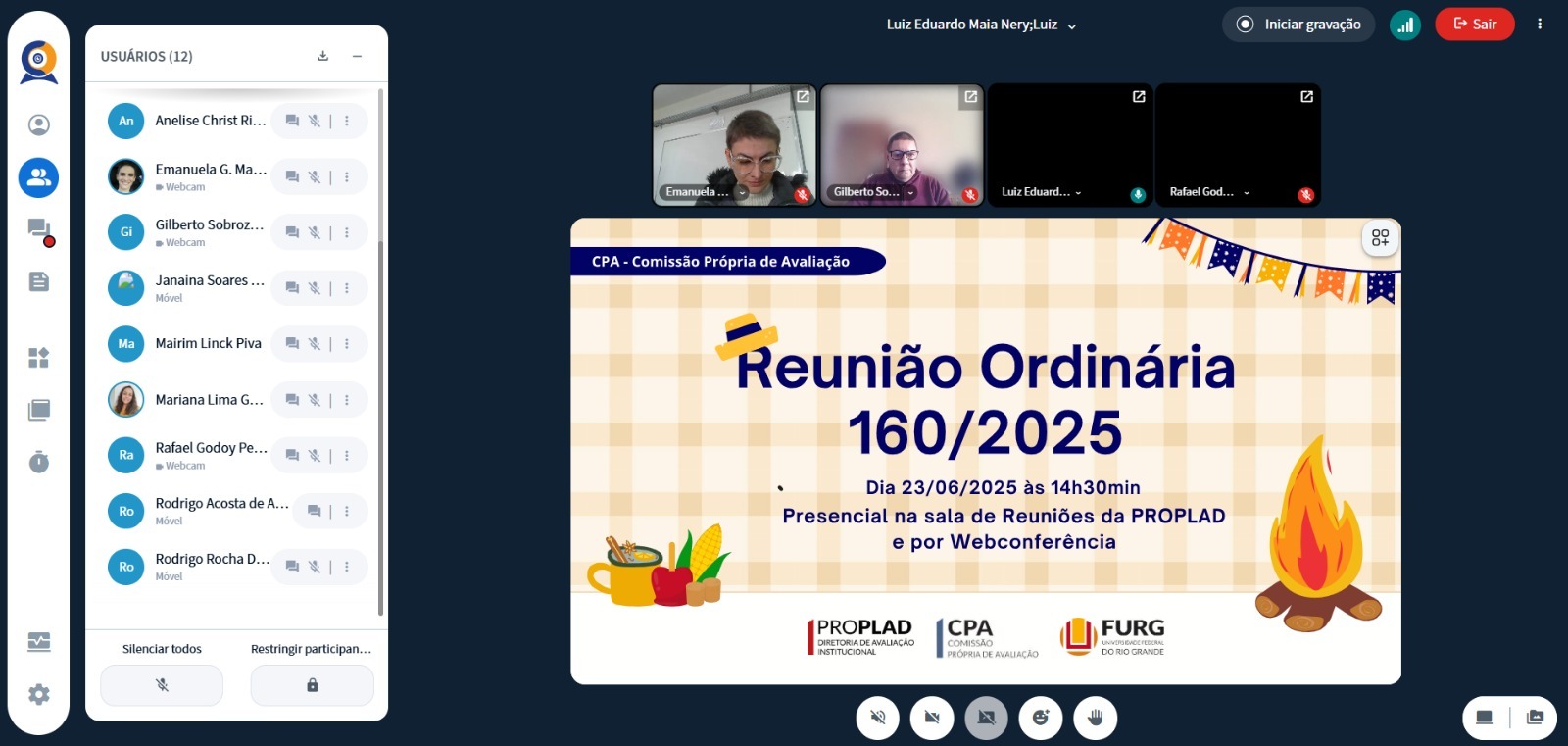Expand the meeting title dropdown at top
The width and height of the screenshot is (1568, 746).
pos(1072,26)
